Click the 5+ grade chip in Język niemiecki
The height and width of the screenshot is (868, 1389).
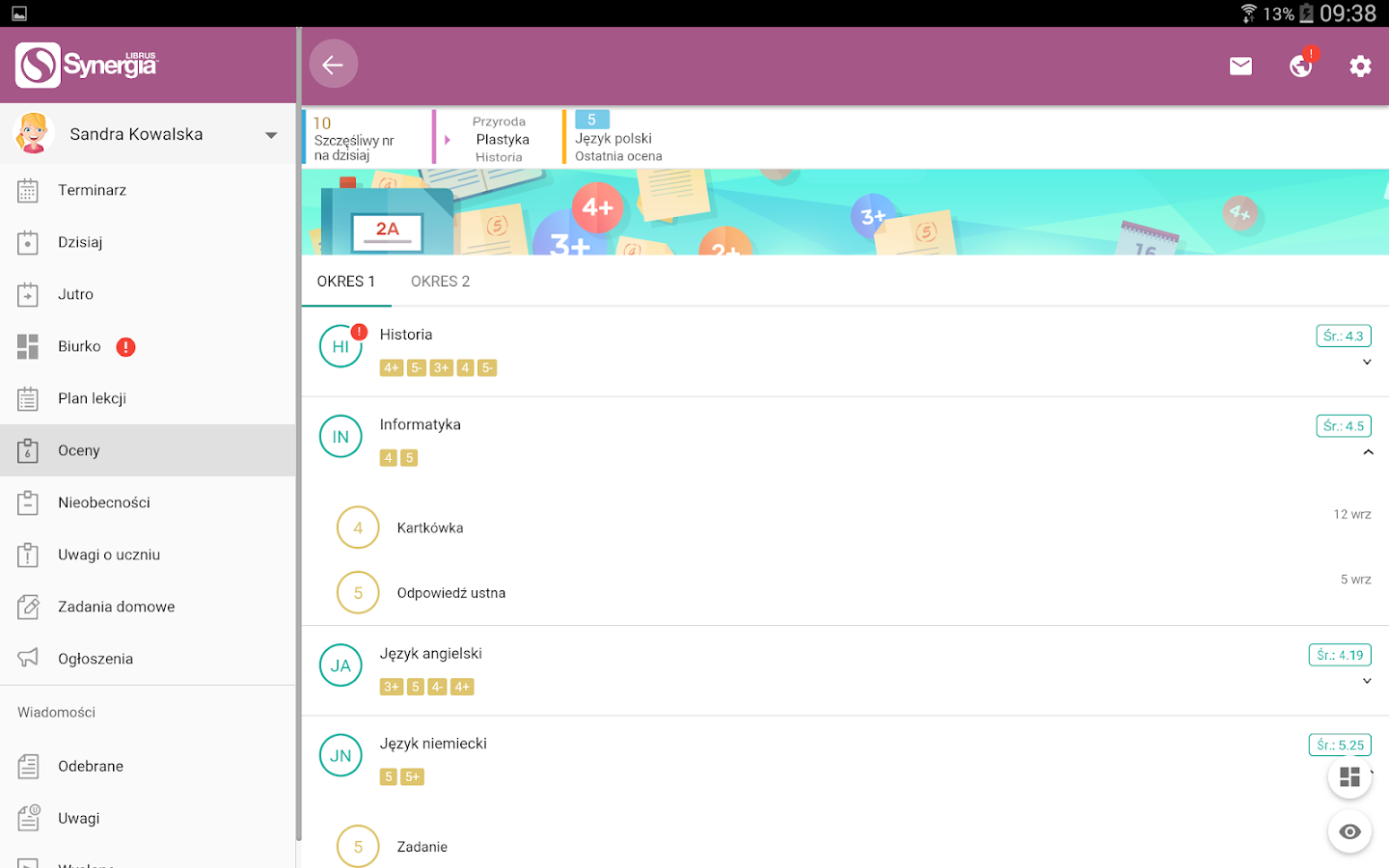tap(413, 776)
